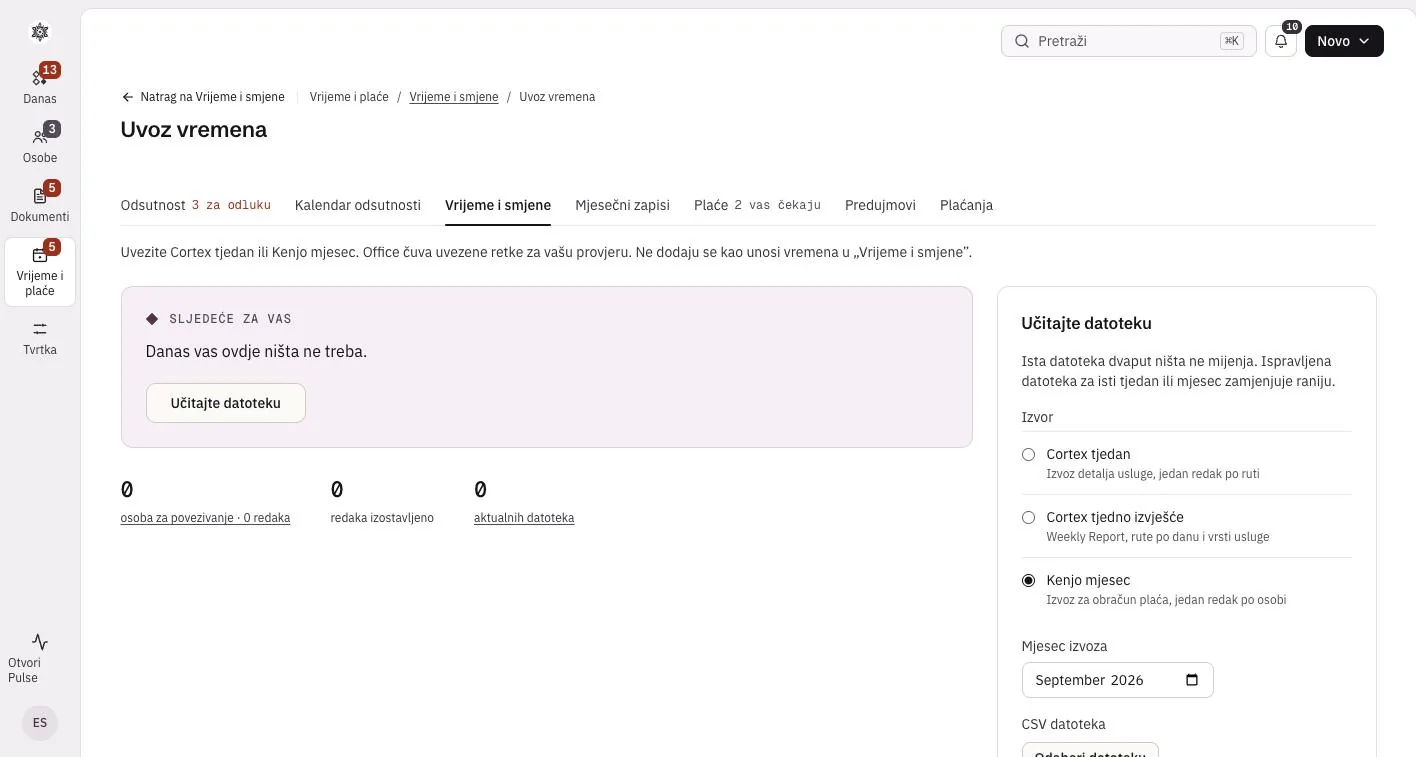
Task: Select Cortex tjedan radio option
Action: click(x=1028, y=454)
